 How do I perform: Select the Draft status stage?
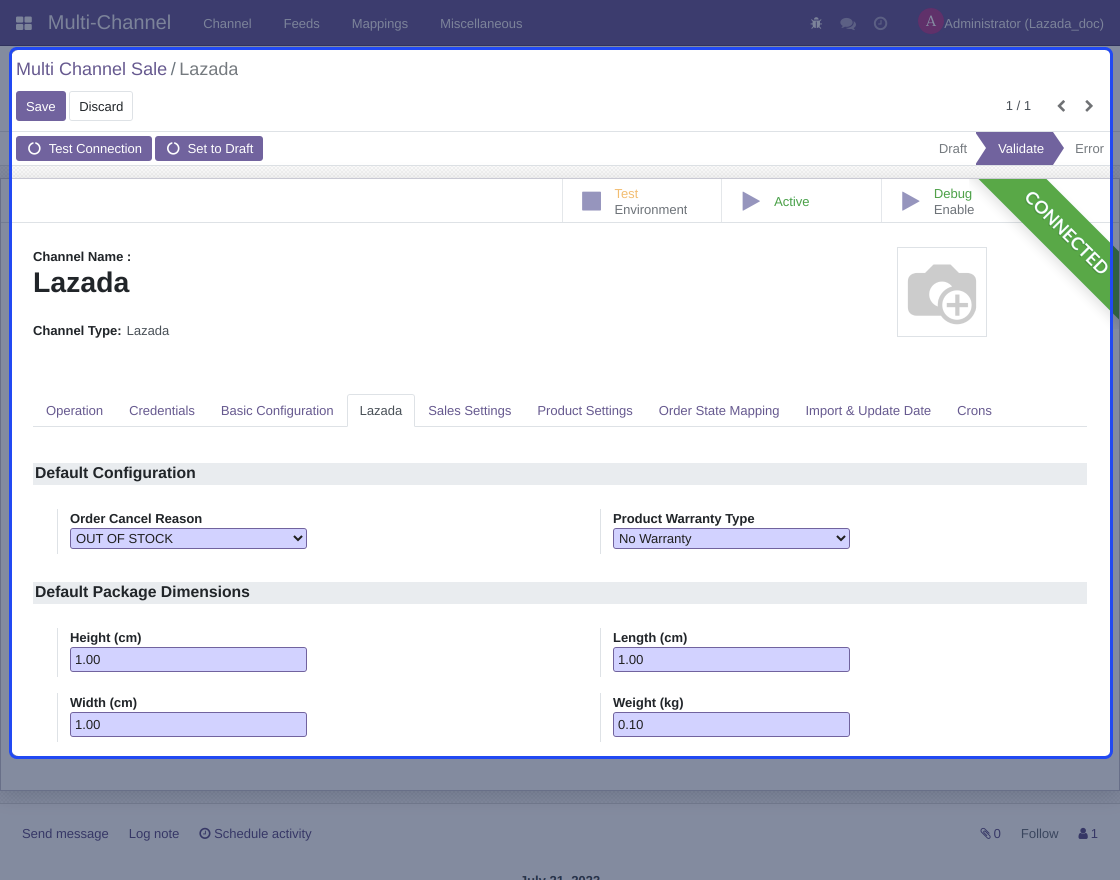[952, 149]
